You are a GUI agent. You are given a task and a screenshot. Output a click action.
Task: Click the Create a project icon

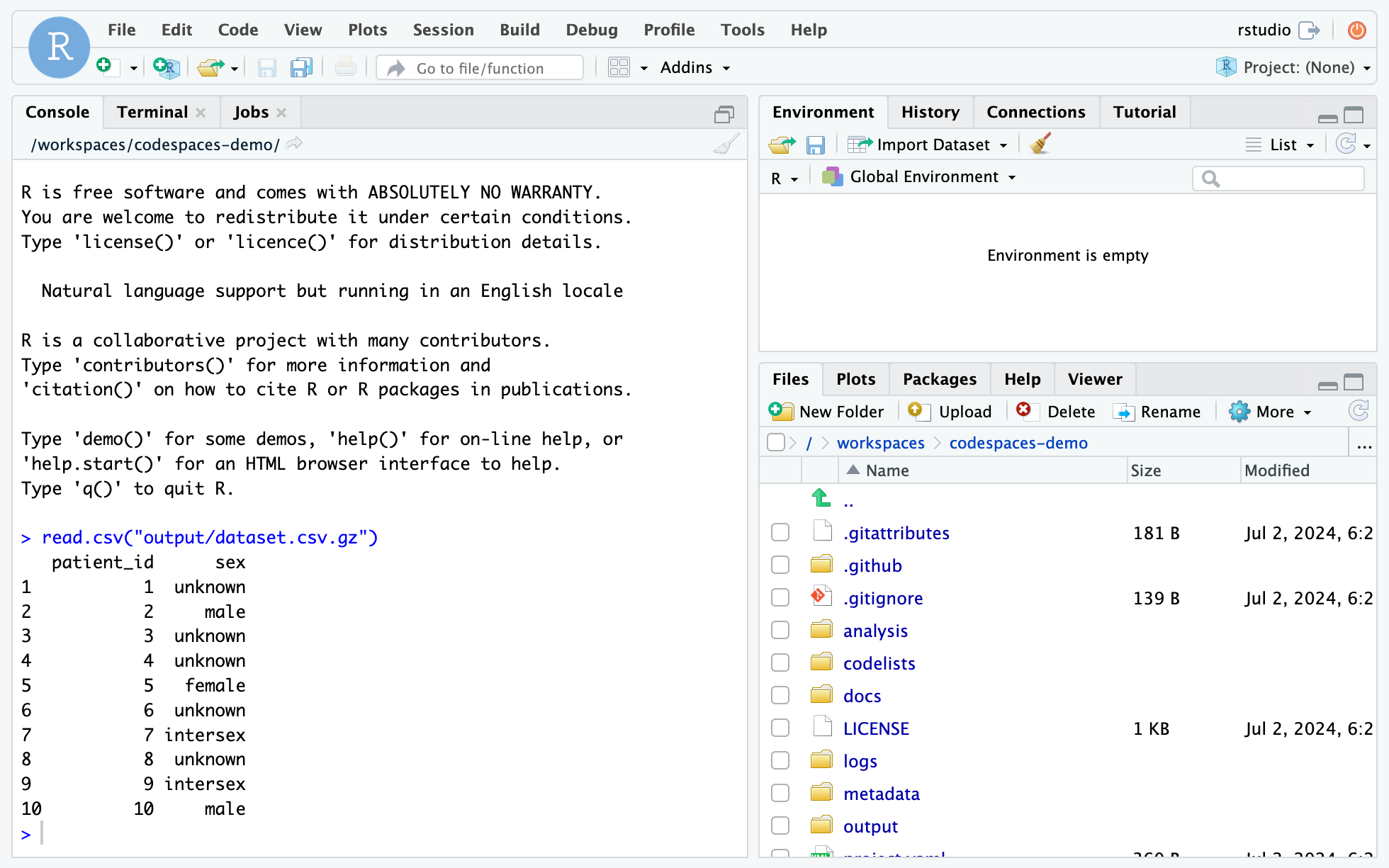click(x=166, y=67)
